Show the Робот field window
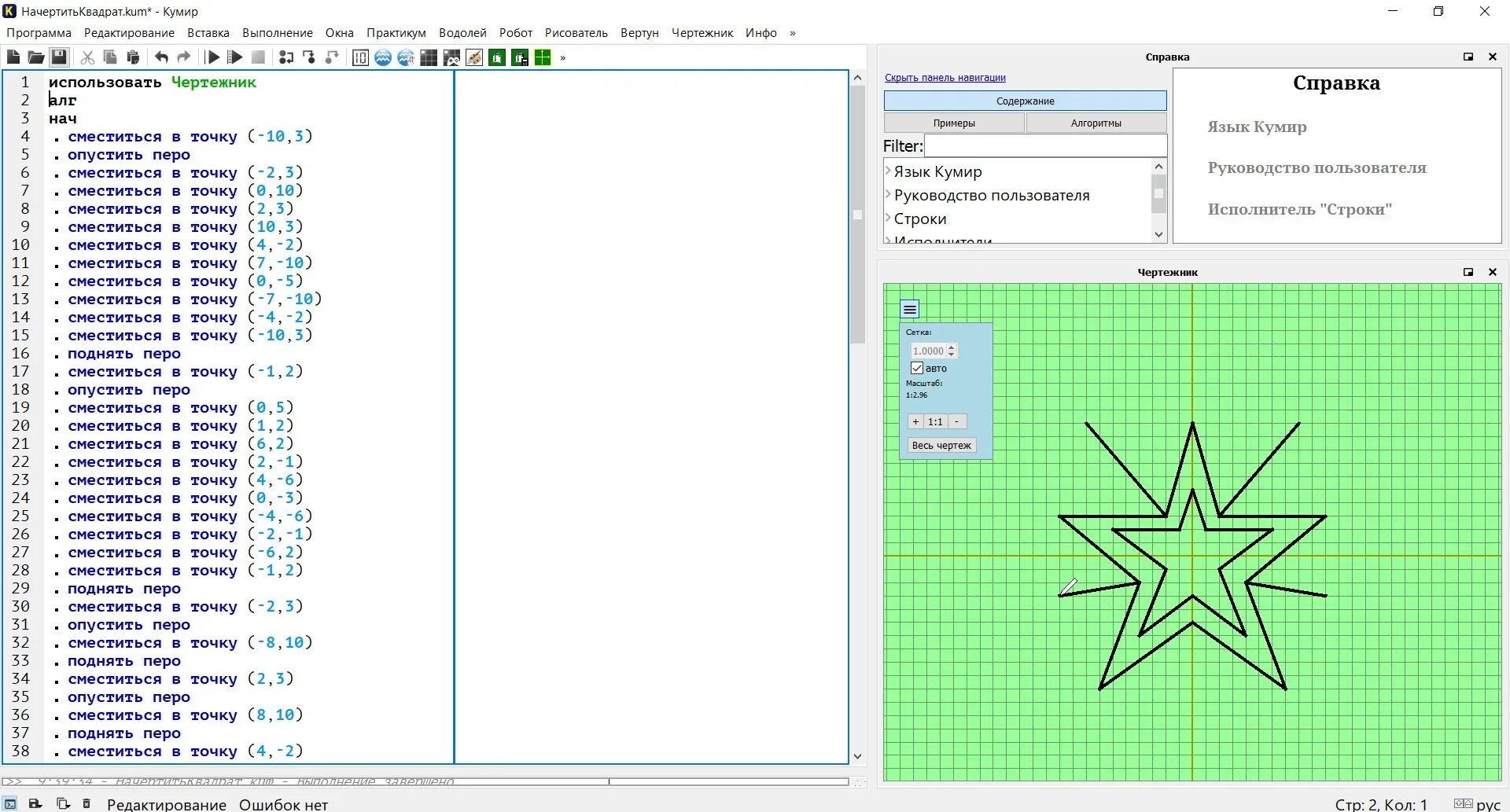1510x812 pixels. 429,57
